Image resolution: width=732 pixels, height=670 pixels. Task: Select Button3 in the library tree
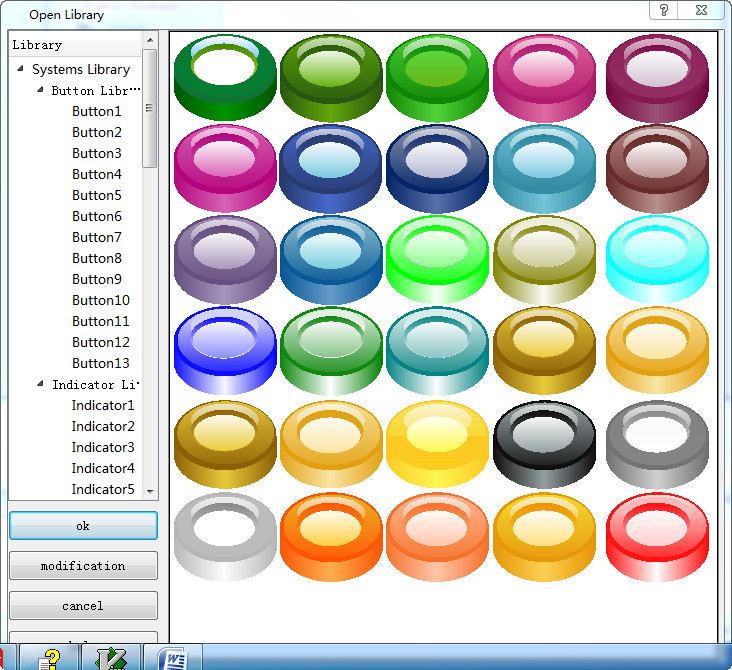pyautogui.click(x=97, y=153)
